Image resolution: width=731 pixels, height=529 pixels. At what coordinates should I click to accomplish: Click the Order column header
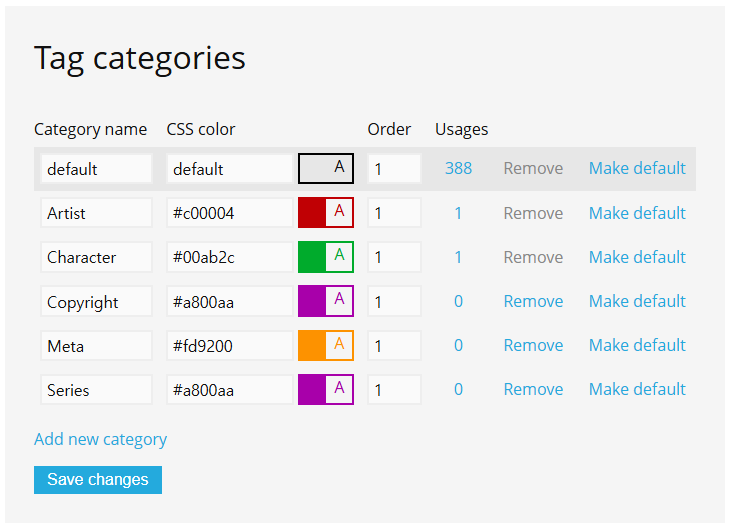pyautogui.click(x=389, y=129)
